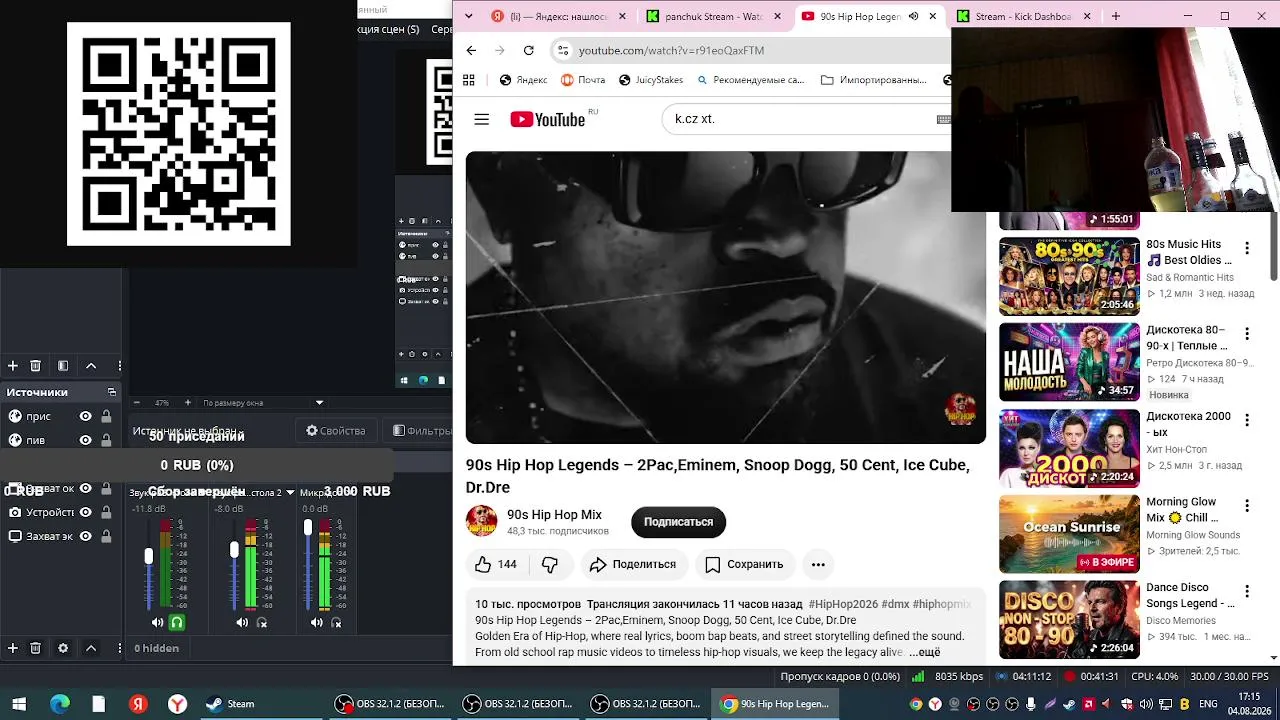Mute the first audio mixer channel

click(x=157, y=622)
